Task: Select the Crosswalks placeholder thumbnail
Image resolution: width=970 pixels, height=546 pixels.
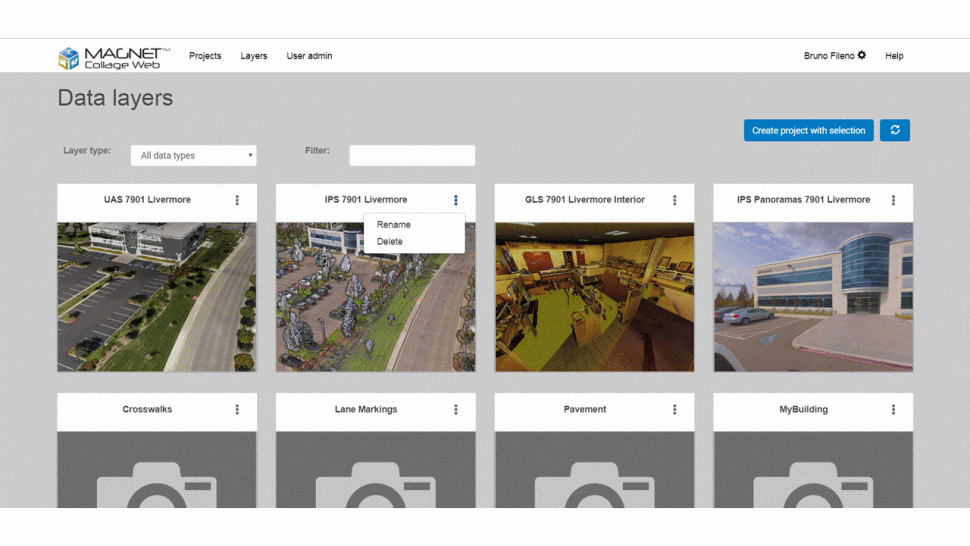Action: (157, 470)
